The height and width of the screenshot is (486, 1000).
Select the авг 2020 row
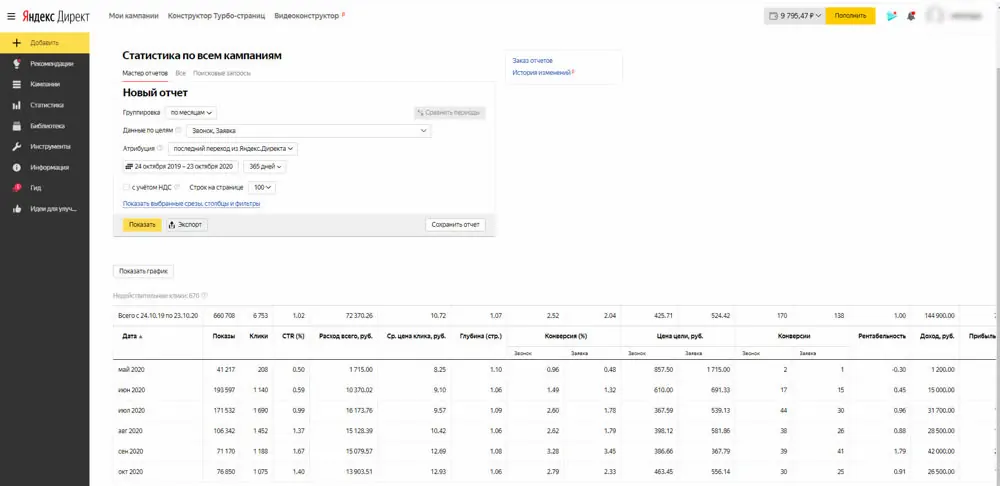(x=556, y=431)
